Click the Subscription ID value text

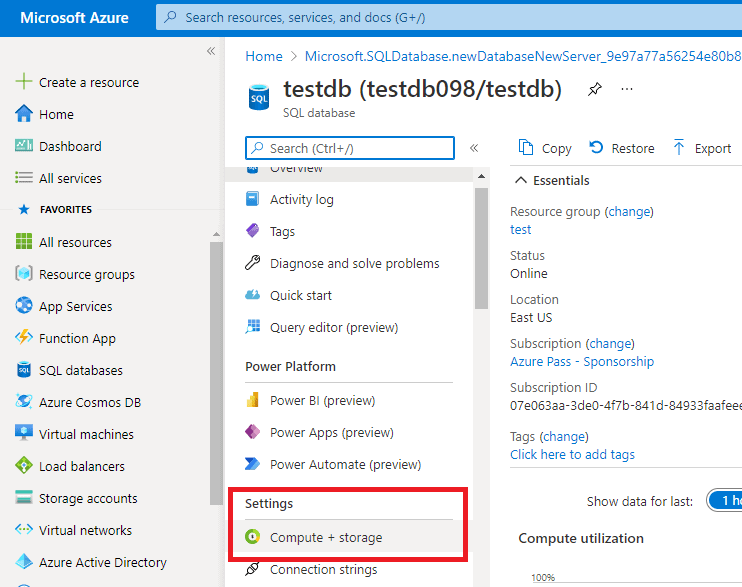point(626,406)
